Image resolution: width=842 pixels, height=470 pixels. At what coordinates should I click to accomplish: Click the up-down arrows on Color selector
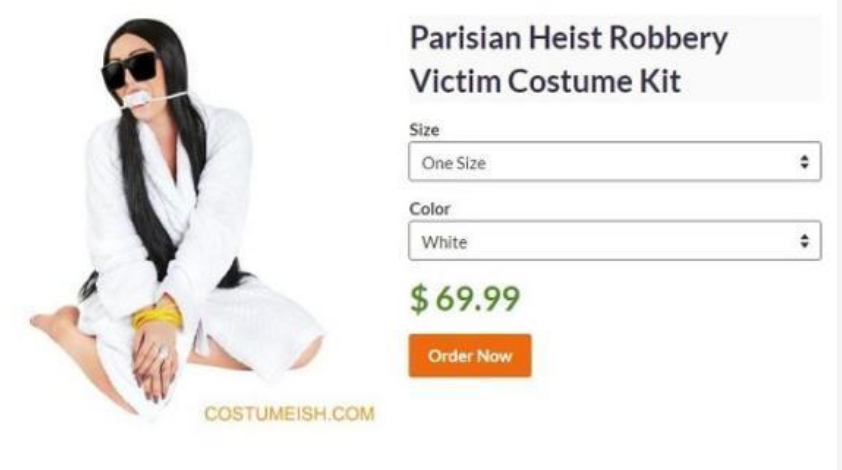(x=804, y=241)
